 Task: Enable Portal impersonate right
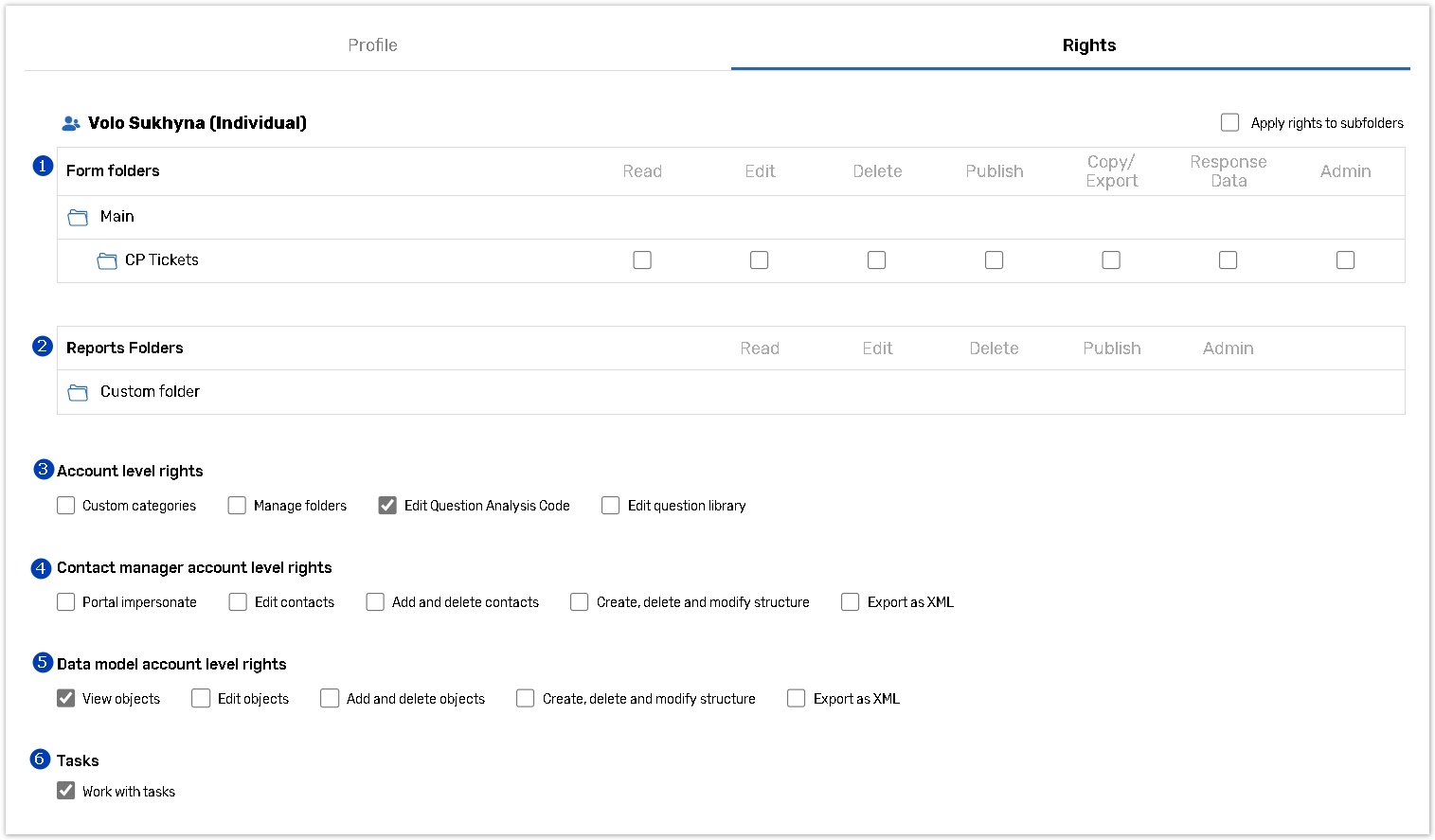(65, 602)
